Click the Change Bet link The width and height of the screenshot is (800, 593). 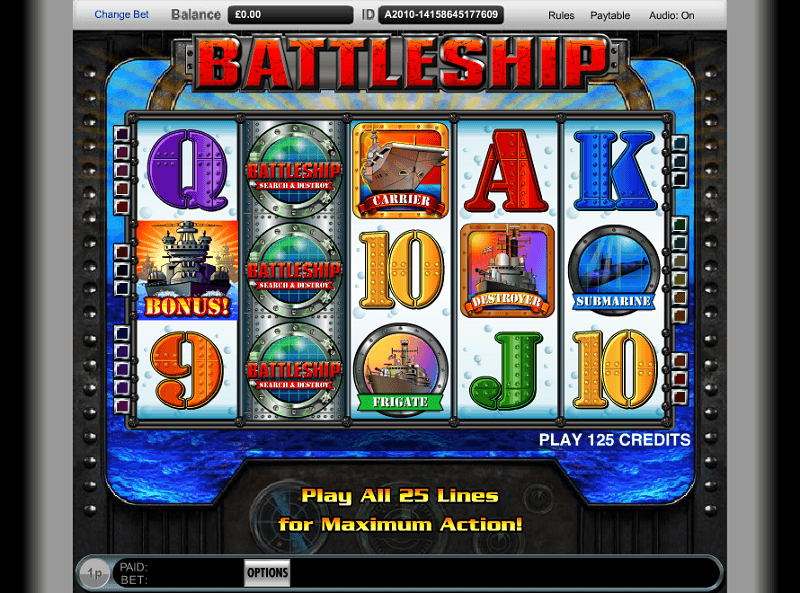pos(121,14)
